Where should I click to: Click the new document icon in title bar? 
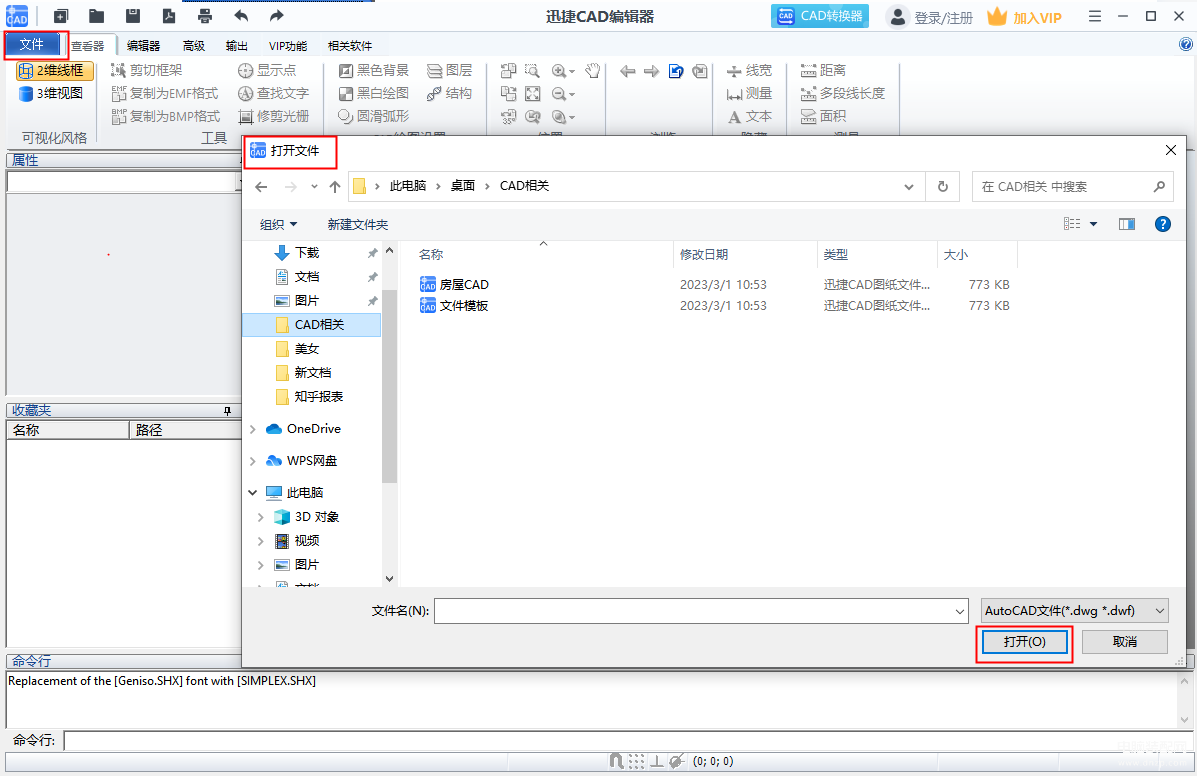pos(61,16)
